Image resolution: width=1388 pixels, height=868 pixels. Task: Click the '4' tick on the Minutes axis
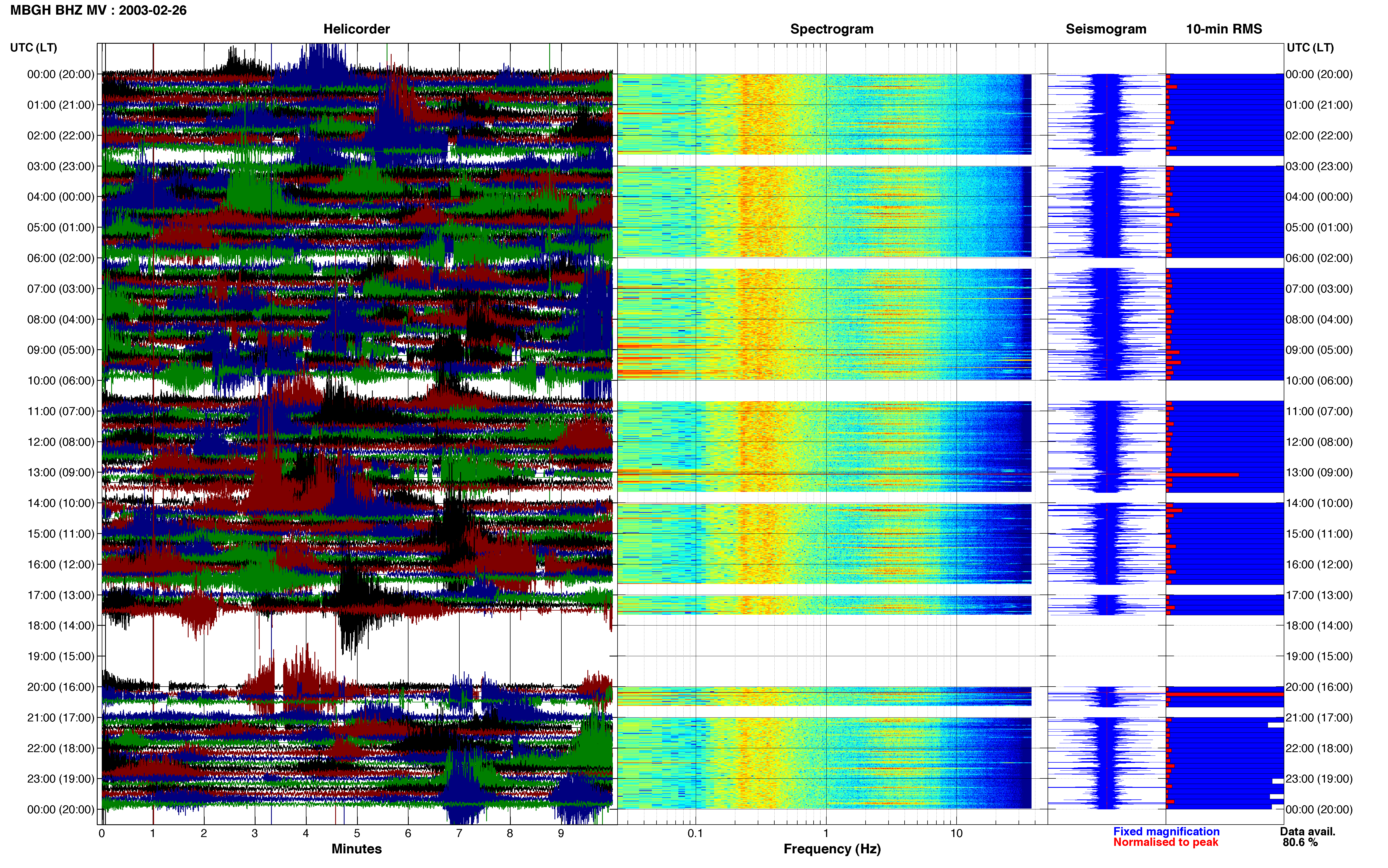tap(306, 833)
